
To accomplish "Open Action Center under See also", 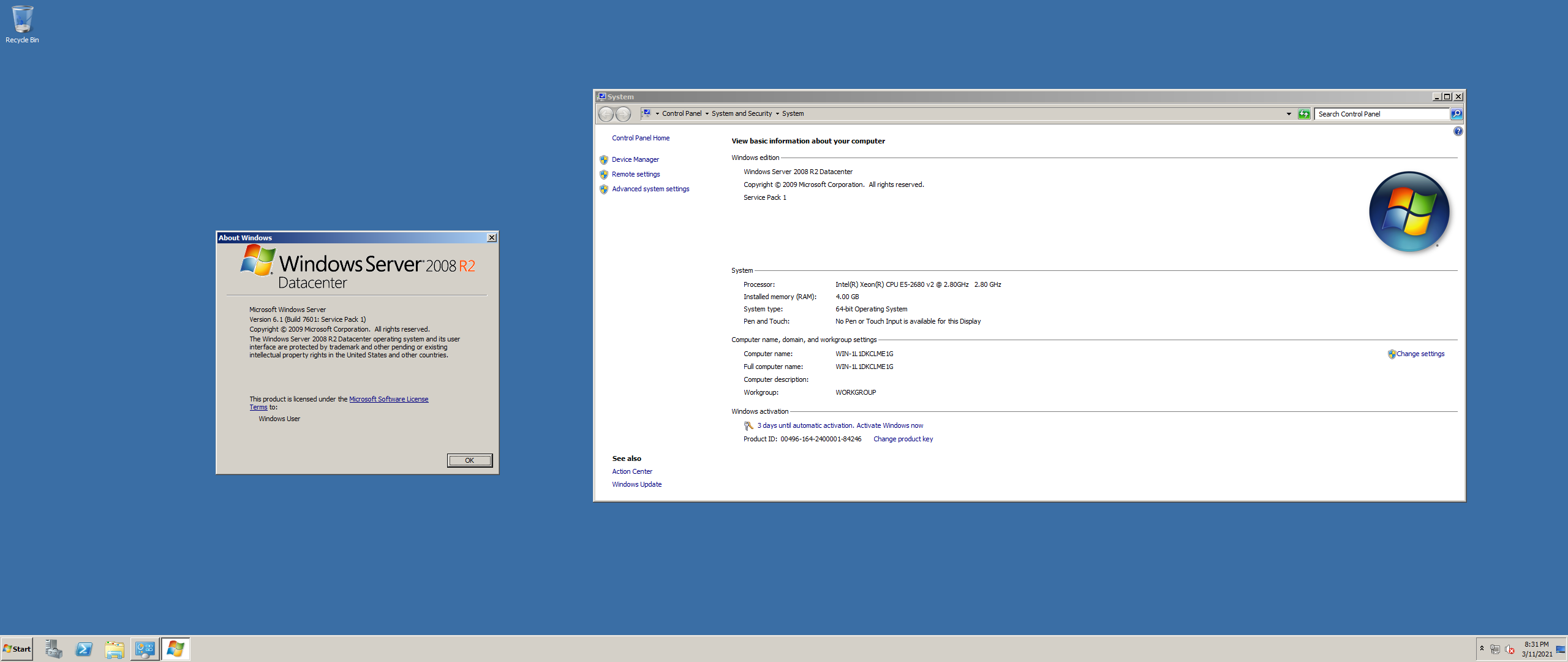I will tap(632, 472).
